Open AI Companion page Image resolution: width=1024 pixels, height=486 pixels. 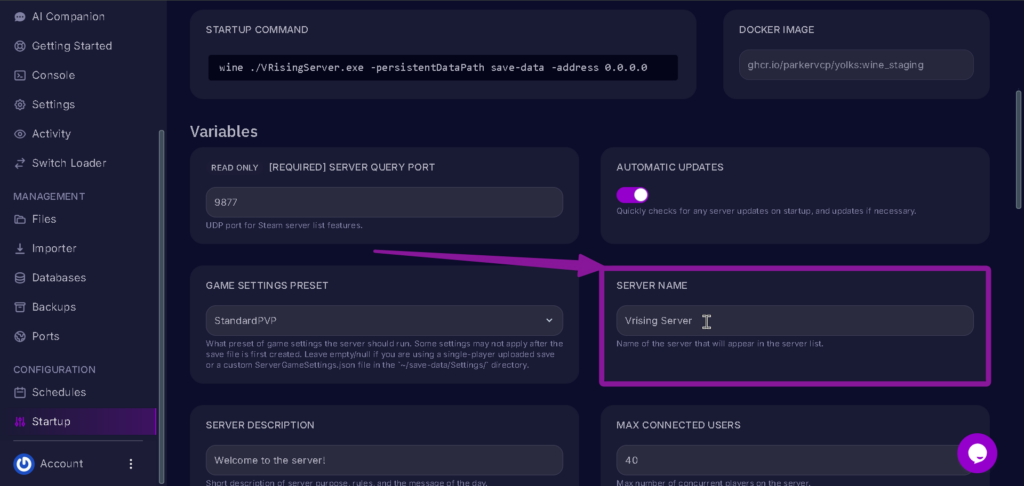[68, 16]
